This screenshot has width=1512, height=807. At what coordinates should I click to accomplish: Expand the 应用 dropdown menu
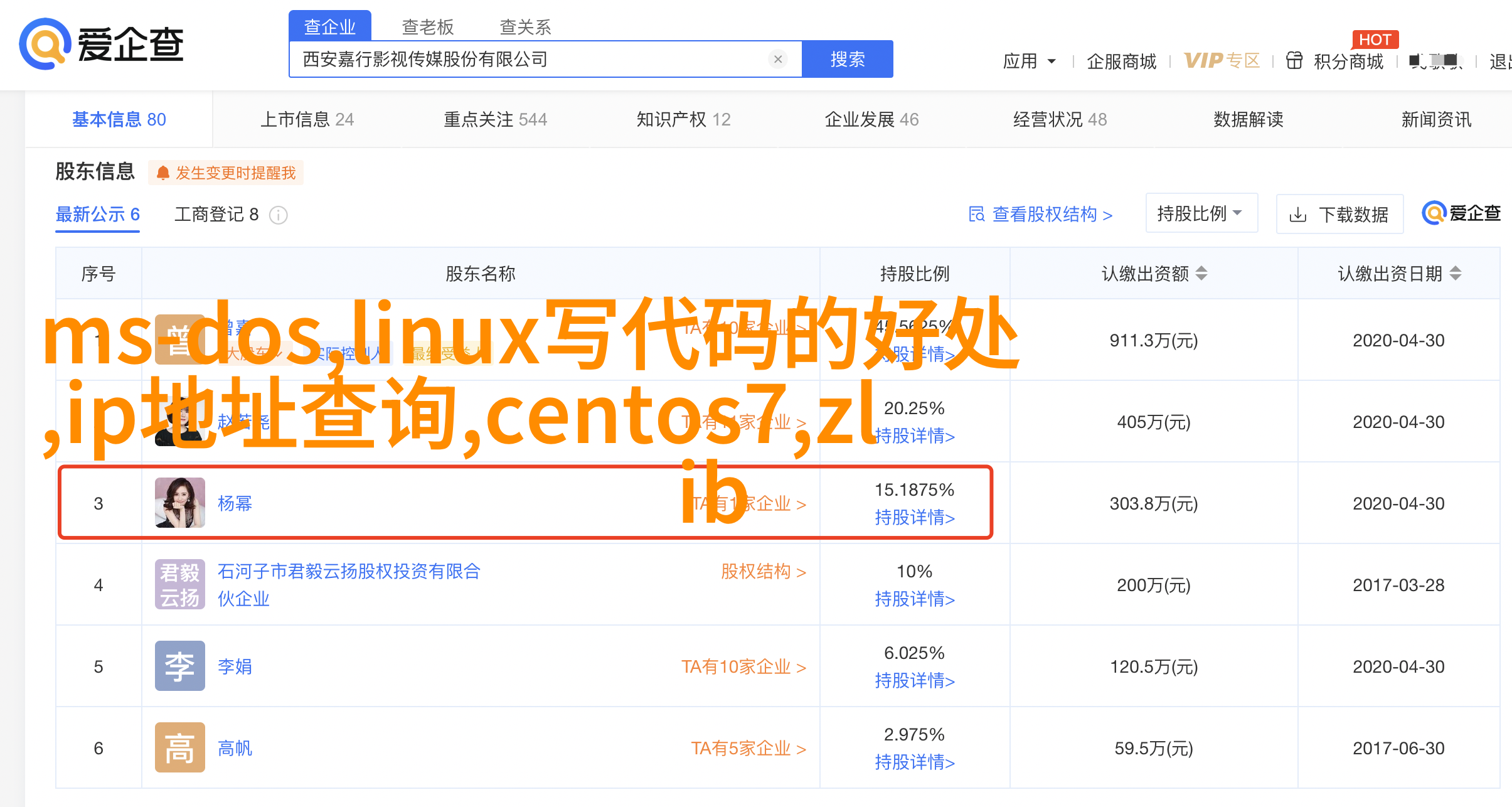coord(1030,61)
